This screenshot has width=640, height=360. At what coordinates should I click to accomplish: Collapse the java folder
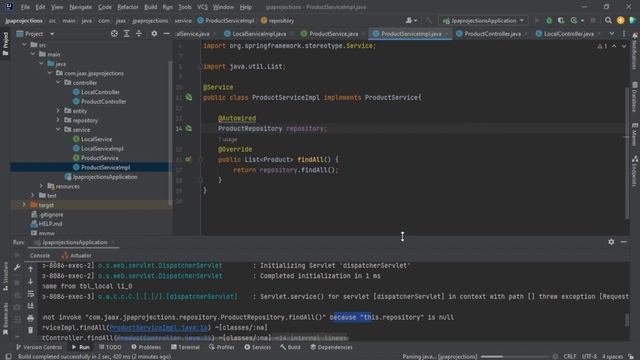(x=41, y=64)
